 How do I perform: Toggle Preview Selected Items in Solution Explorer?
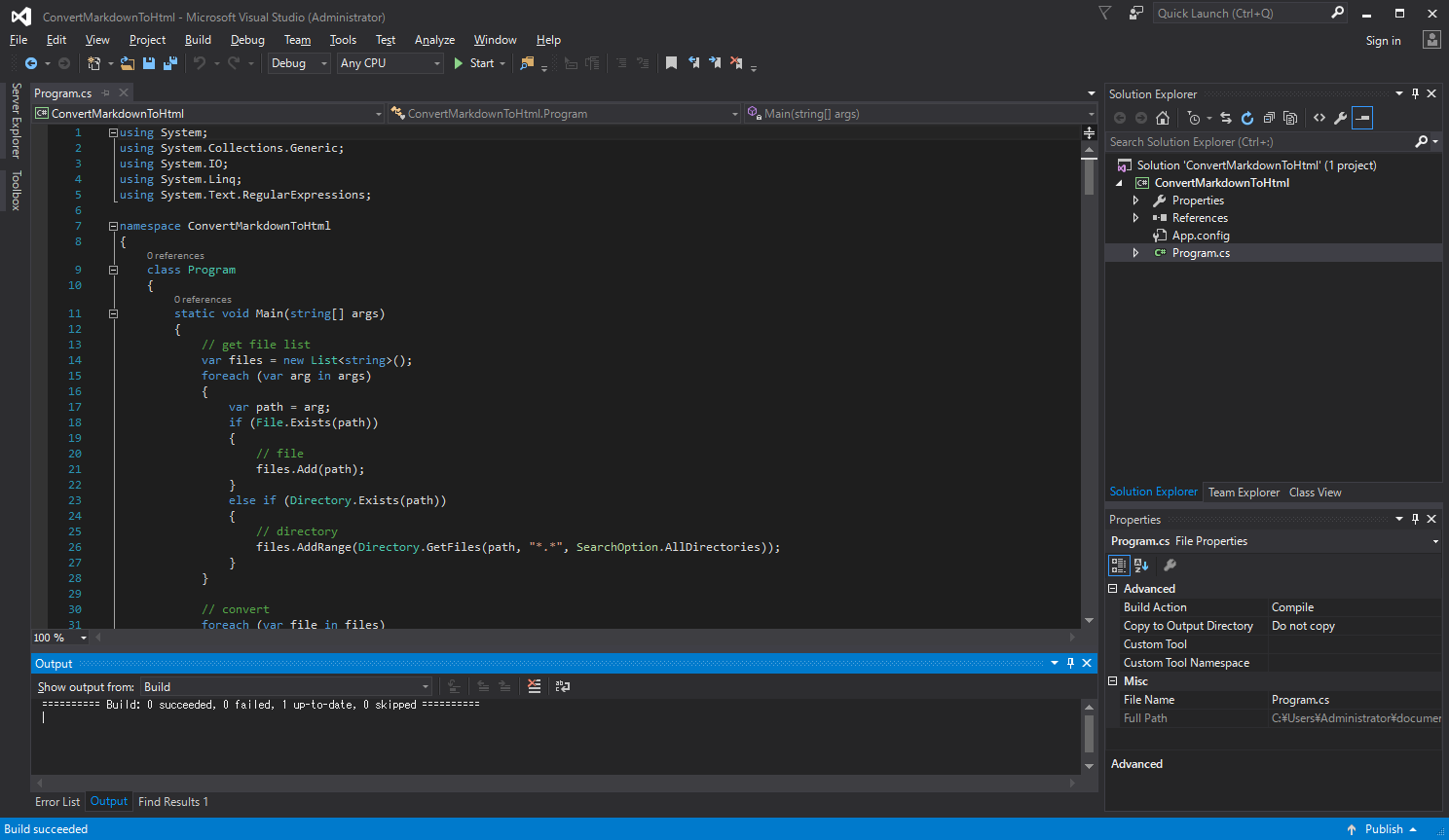[x=1362, y=118]
